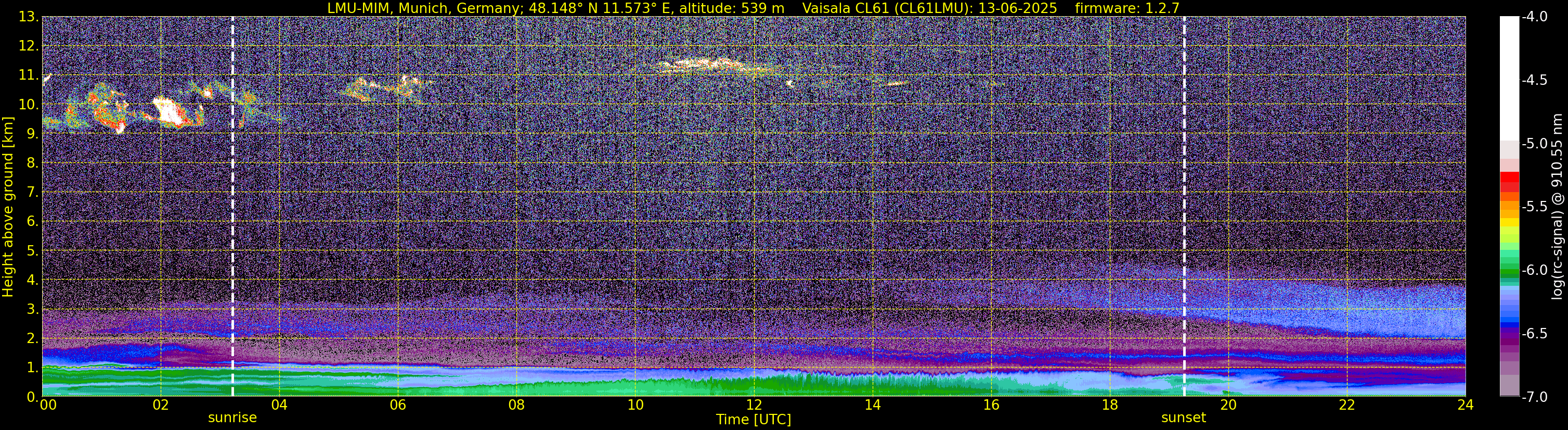
Task: Click the '9.' height axis tick label
Action: click(32, 134)
